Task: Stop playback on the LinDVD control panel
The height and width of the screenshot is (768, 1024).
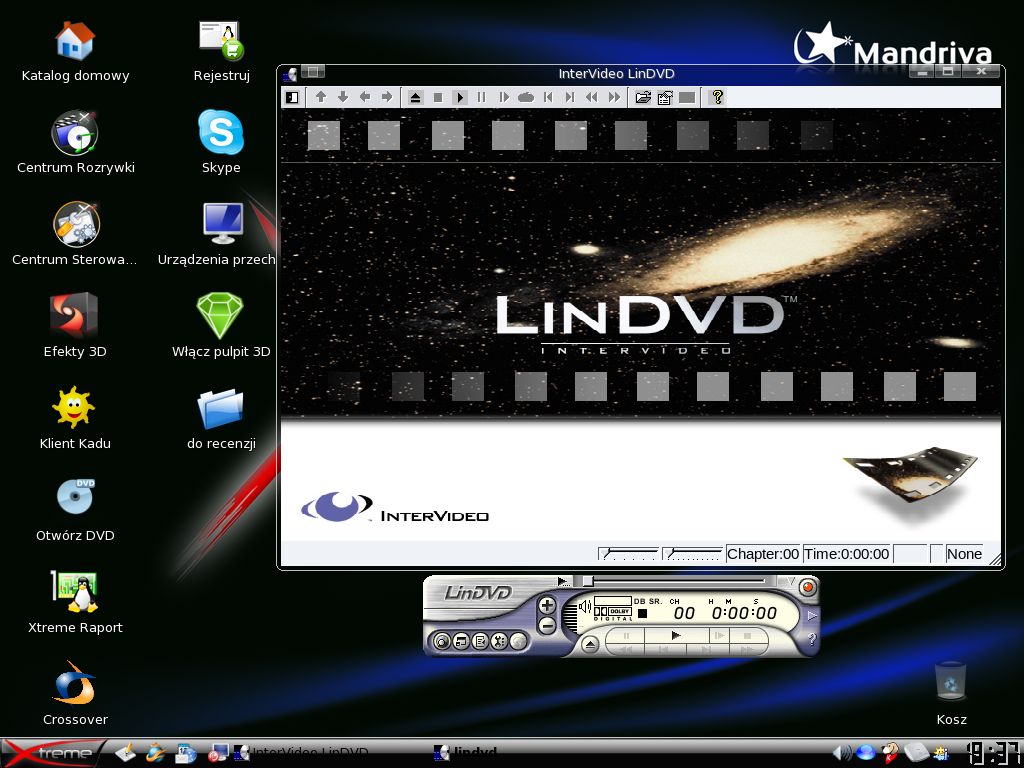Action: pos(747,635)
